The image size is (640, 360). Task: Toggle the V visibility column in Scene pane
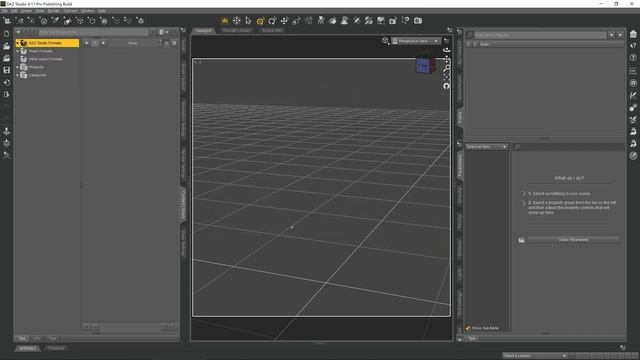click(x=468, y=44)
